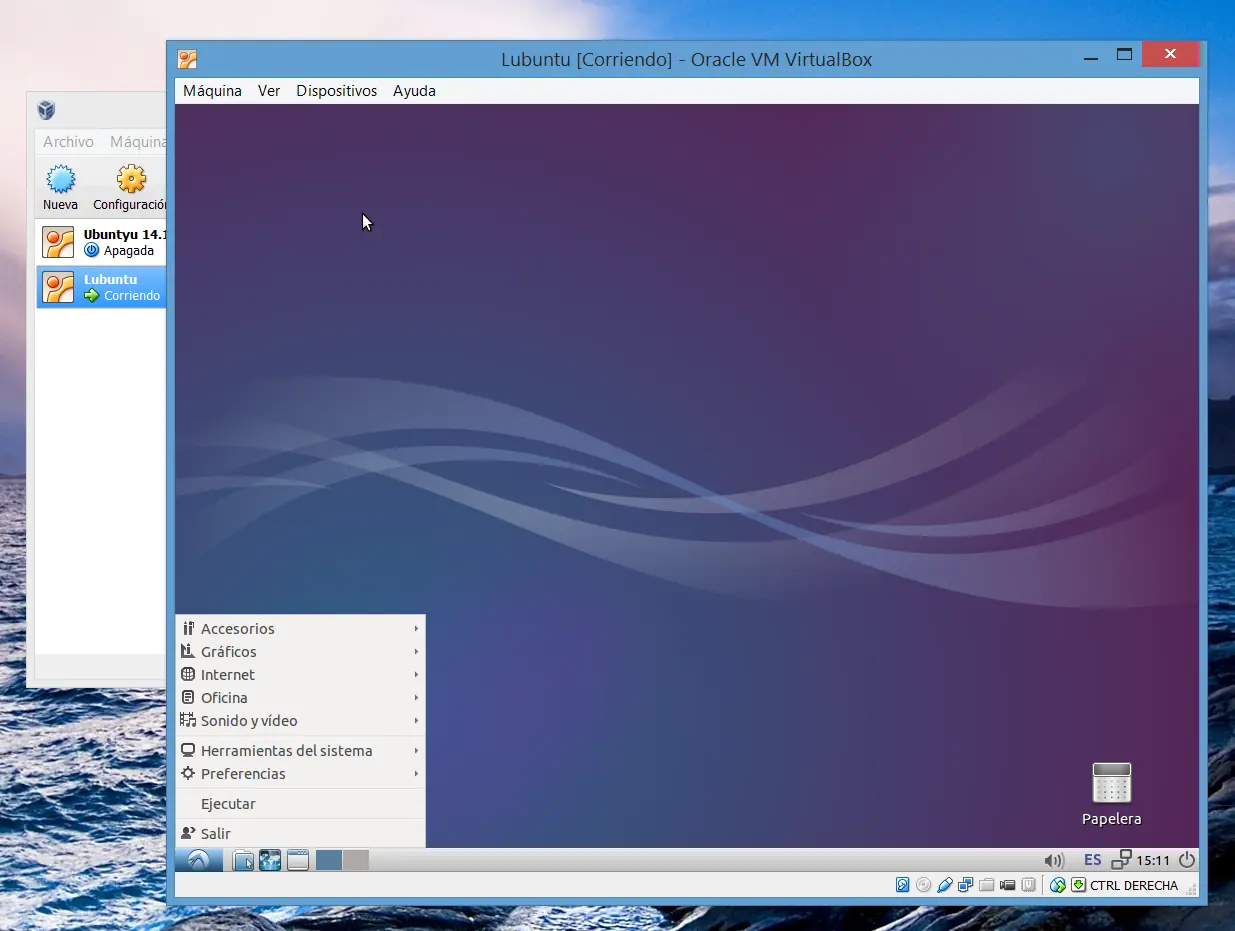This screenshot has height=931, width=1235.
Task: Expand the Herramientas del sistema submenu
Action: pyautogui.click(x=286, y=750)
